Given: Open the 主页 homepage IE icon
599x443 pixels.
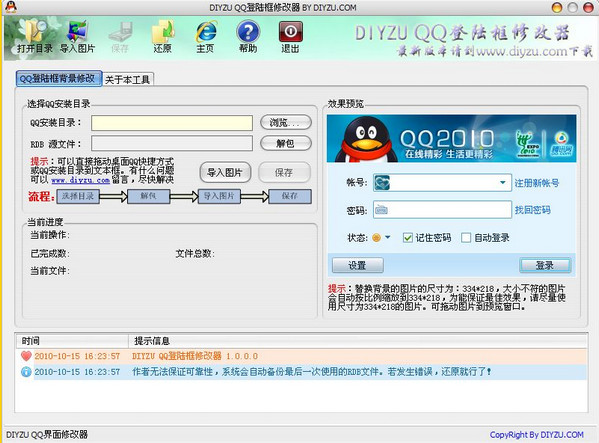Looking at the screenshot, I should 206,36.
